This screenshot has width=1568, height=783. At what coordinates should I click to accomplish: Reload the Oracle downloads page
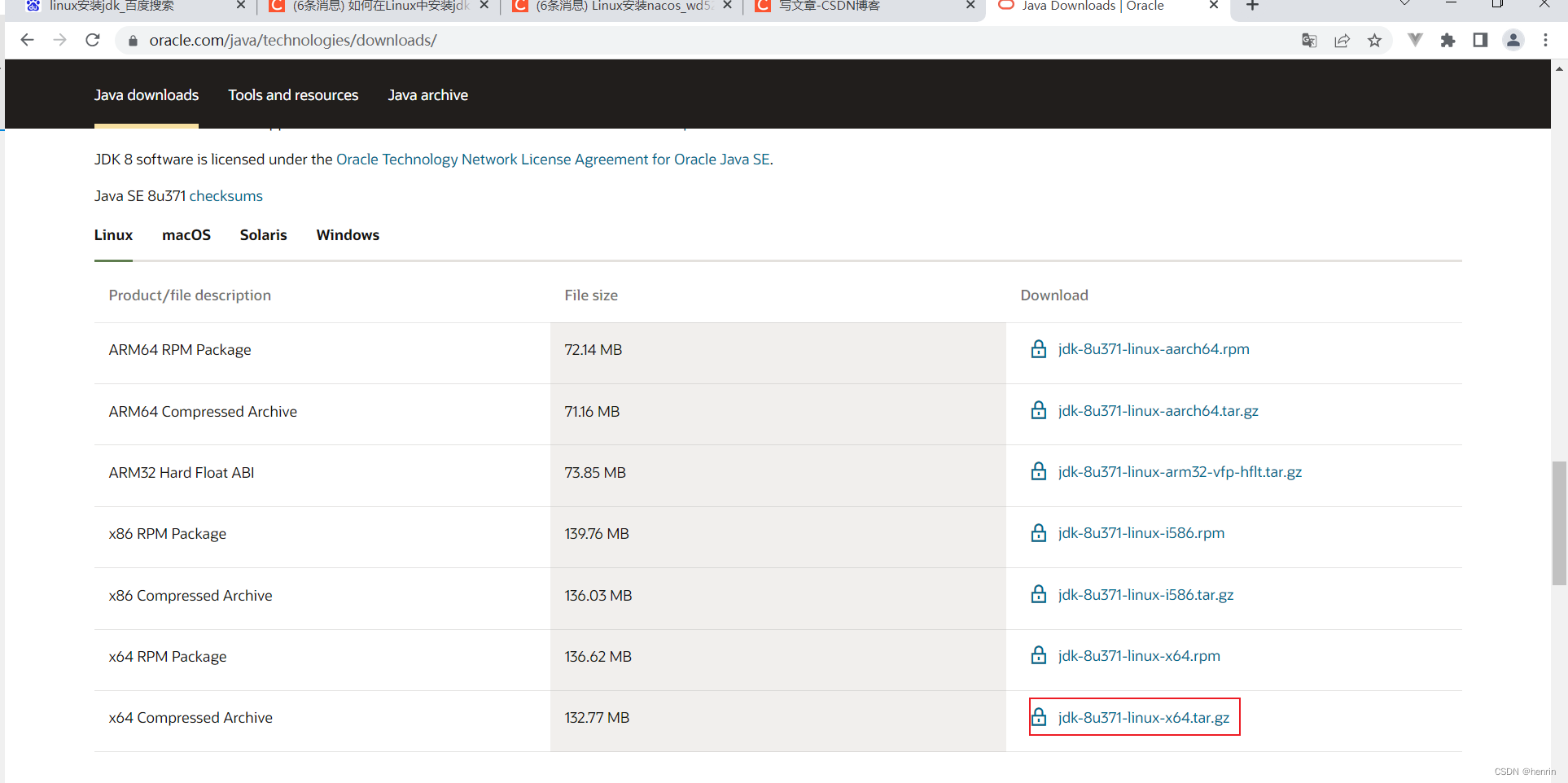point(93,40)
